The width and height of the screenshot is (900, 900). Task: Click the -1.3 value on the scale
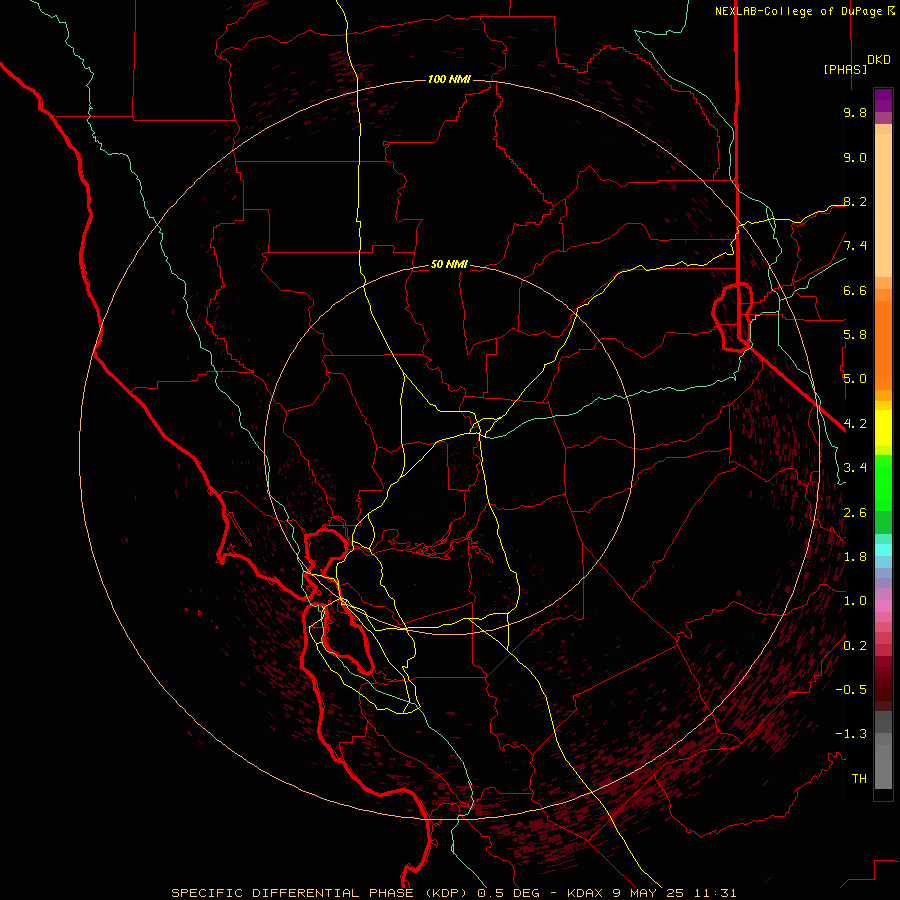tap(851, 734)
